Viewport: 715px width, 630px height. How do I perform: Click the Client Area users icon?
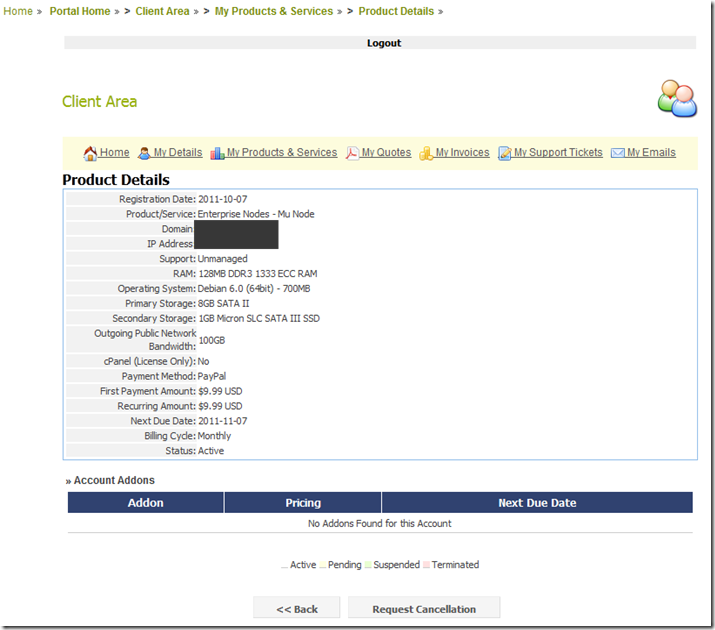click(677, 98)
